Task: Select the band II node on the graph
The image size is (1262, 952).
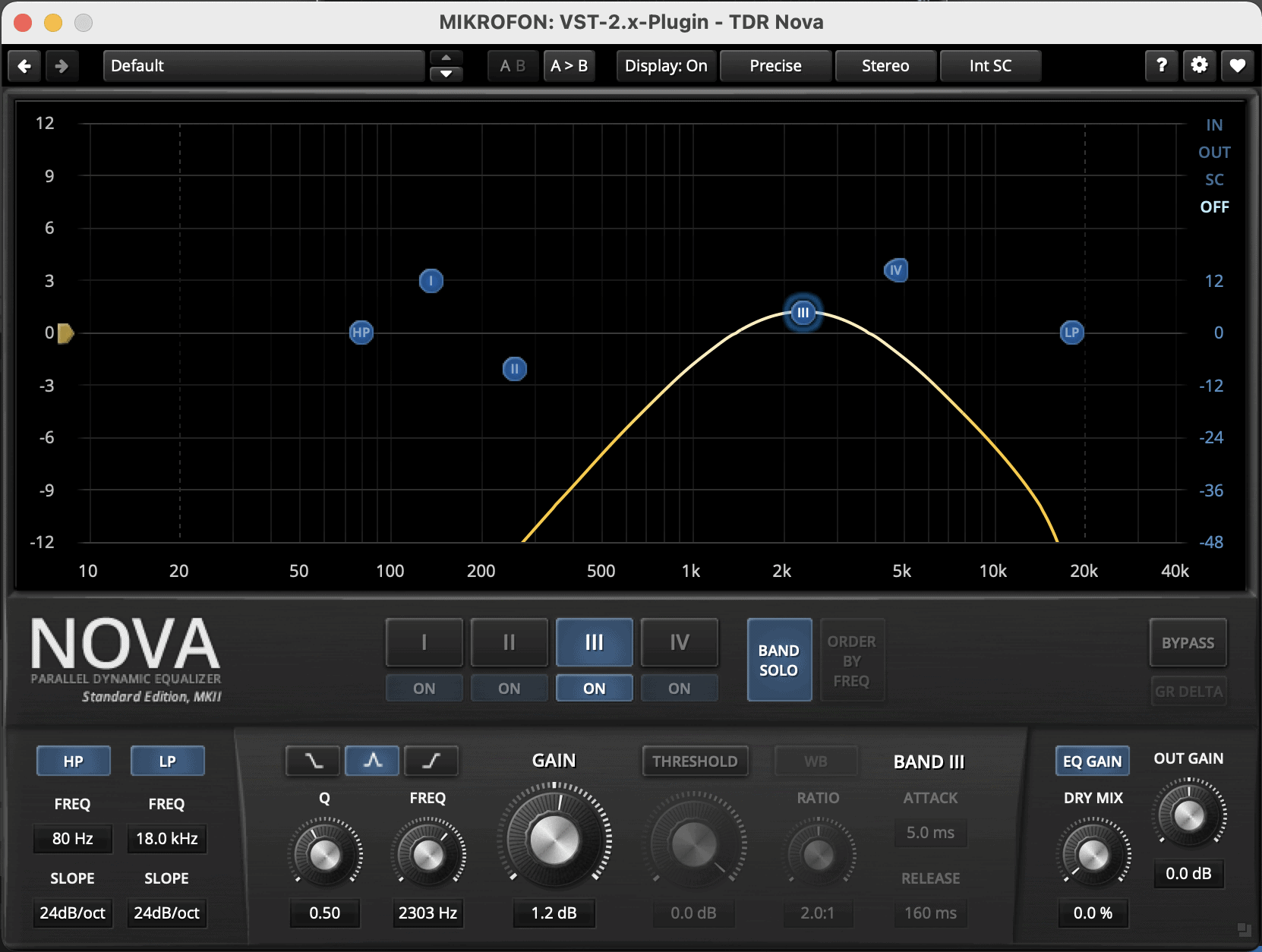Action: pyautogui.click(x=515, y=370)
